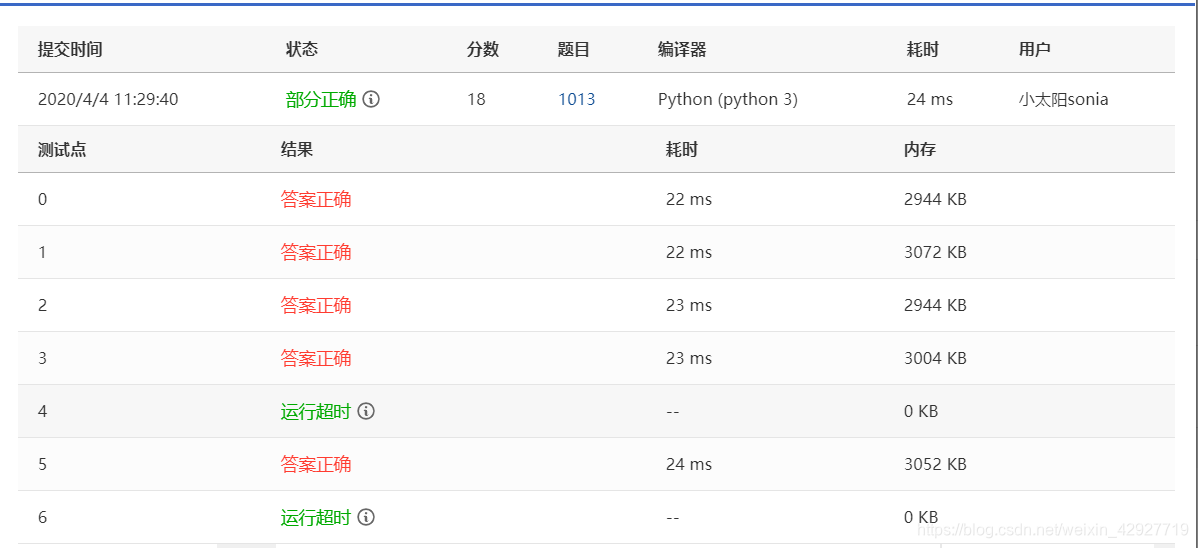Viewport: 1198px width, 548px height.
Task: Click 运行超时 result for test point 4
Action: click(316, 411)
